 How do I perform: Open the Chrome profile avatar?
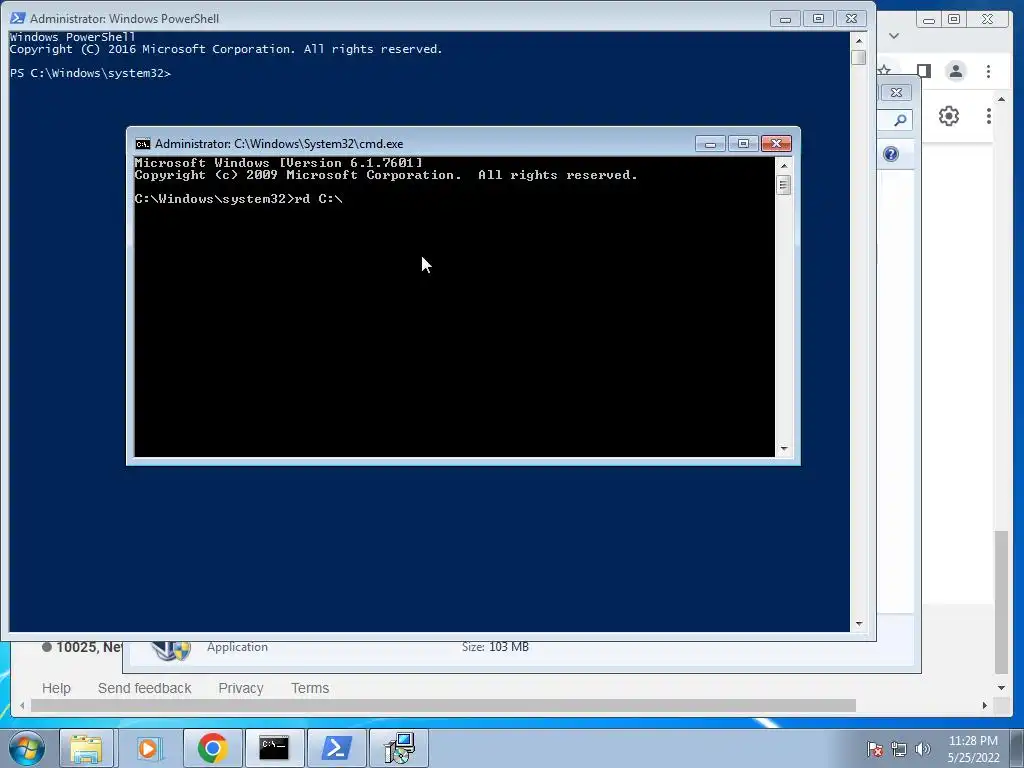tap(955, 71)
